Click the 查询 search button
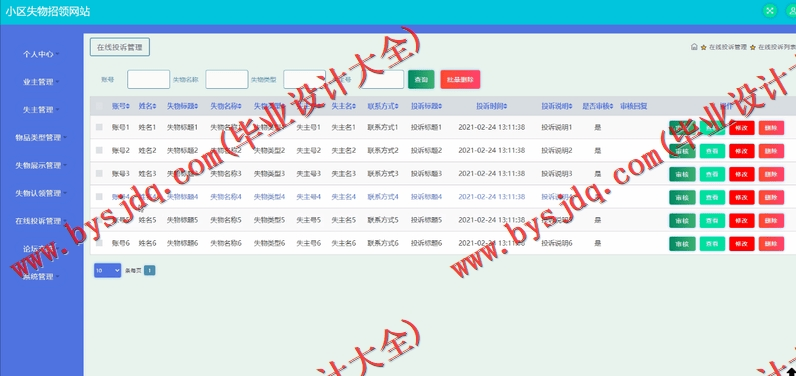 pos(421,80)
